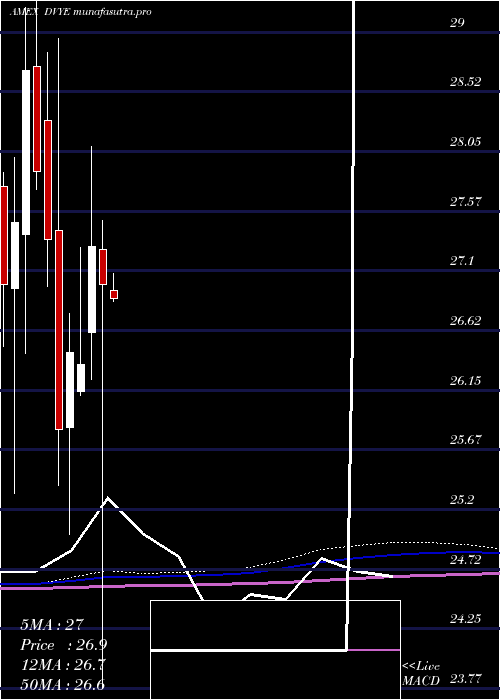Viewport: 500px width, 700px height.
Task: Click the 23.77 price axis label
Action: [x=465, y=679]
